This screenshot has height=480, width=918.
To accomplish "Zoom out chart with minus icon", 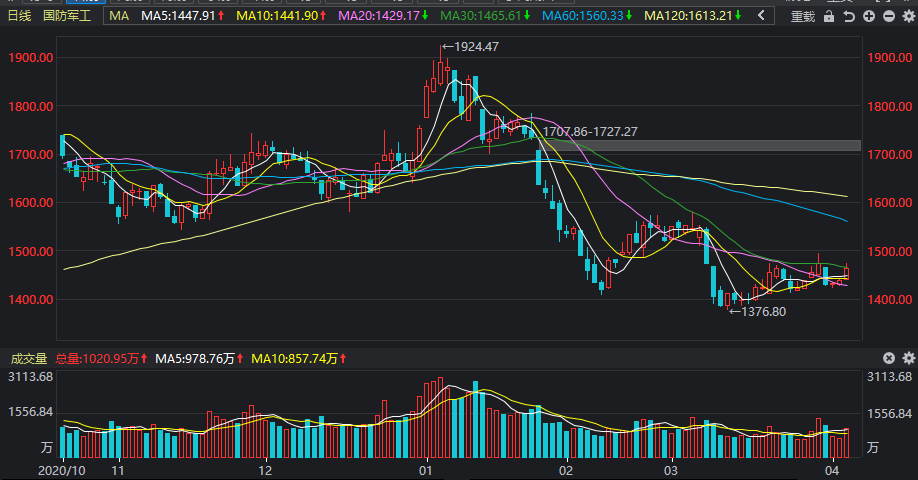I will click(x=889, y=16).
